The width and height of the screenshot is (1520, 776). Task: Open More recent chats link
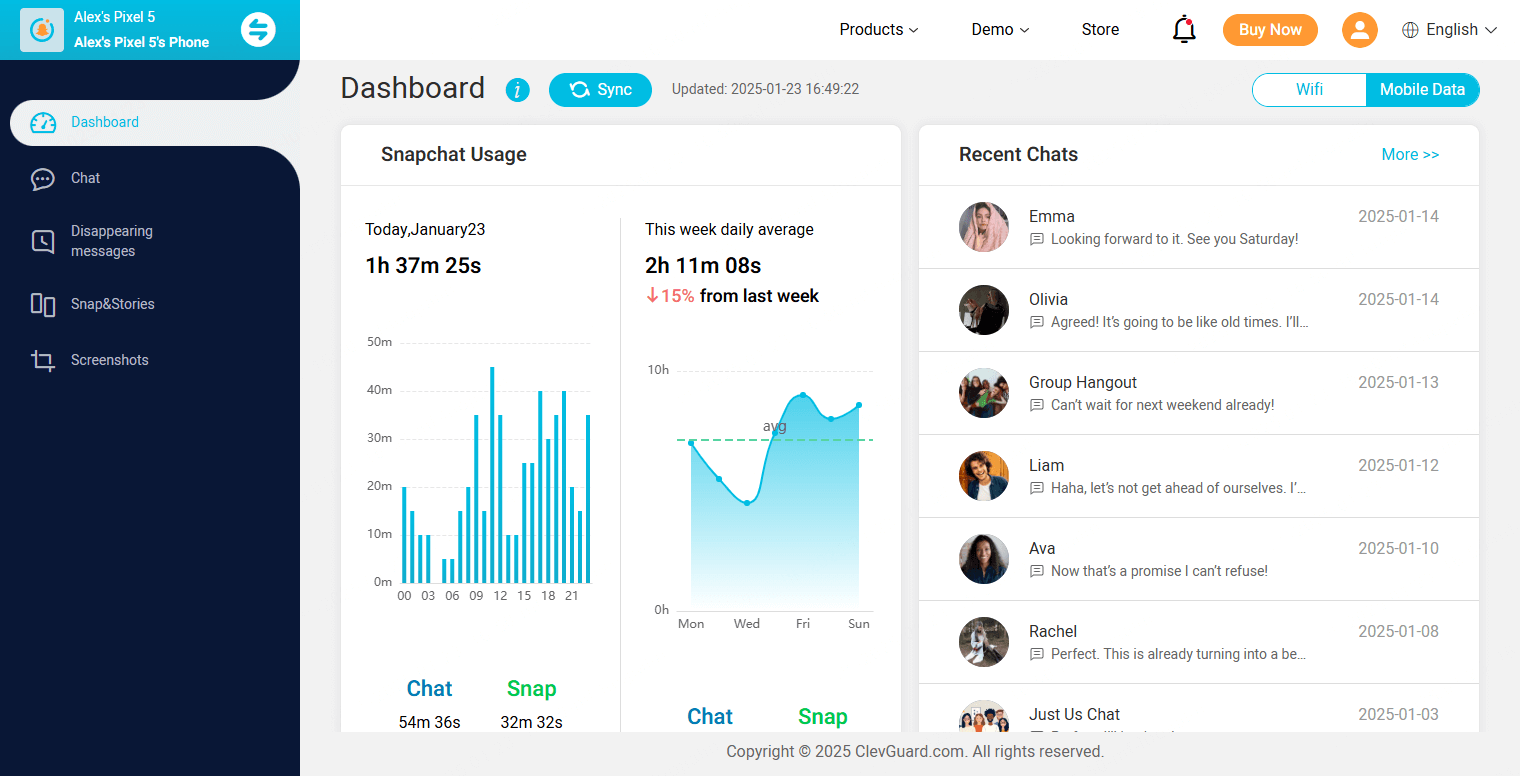click(x=1410, y=154)
